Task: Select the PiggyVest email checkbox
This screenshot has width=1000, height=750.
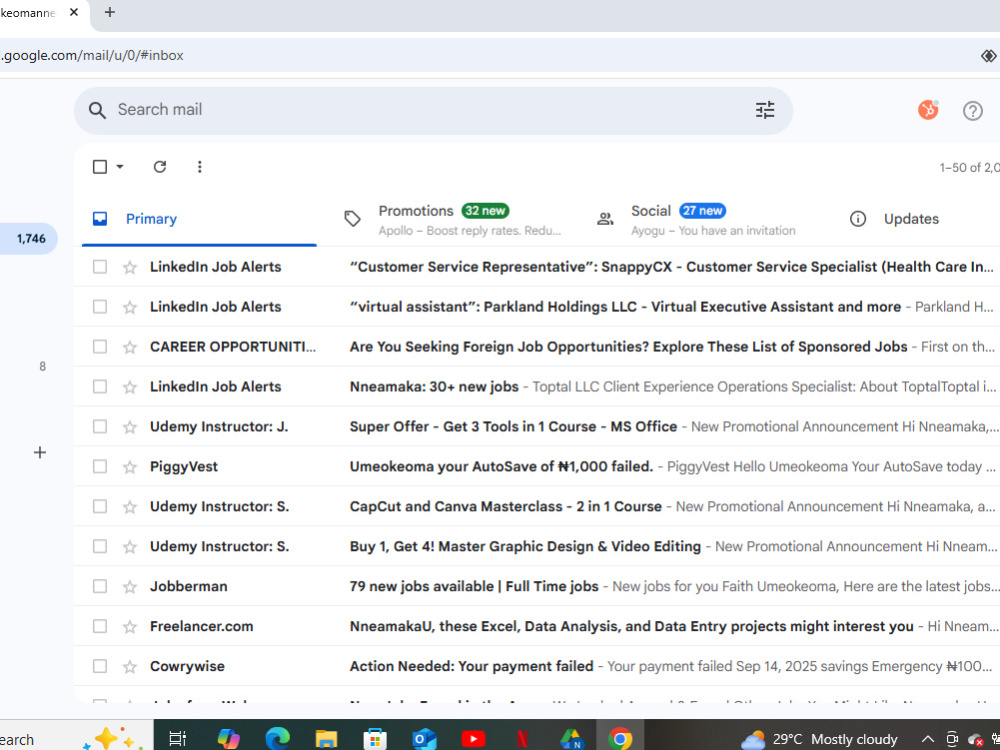Action: [99, 466]
